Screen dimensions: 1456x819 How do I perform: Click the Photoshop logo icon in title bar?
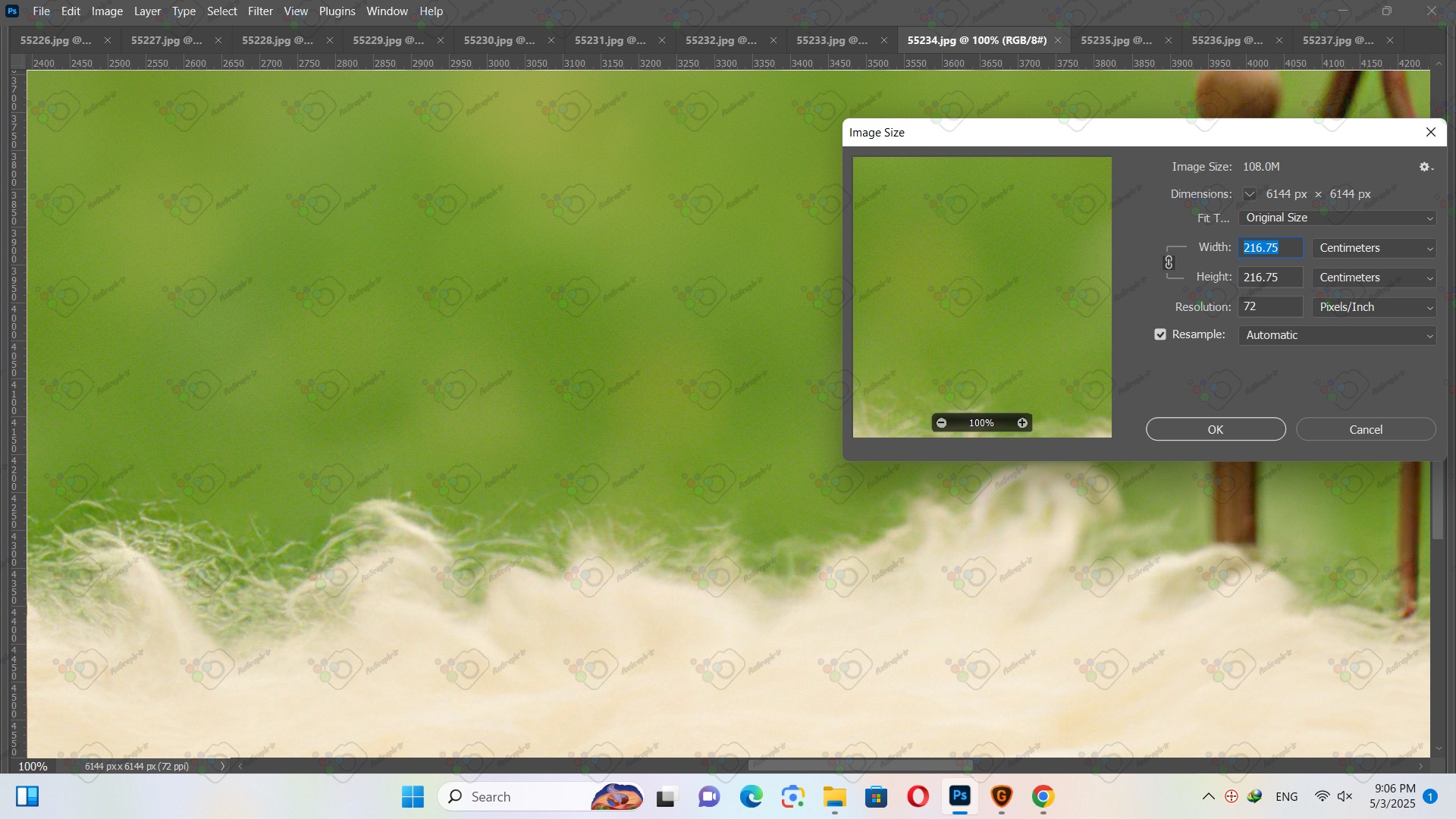coord(12,11)
